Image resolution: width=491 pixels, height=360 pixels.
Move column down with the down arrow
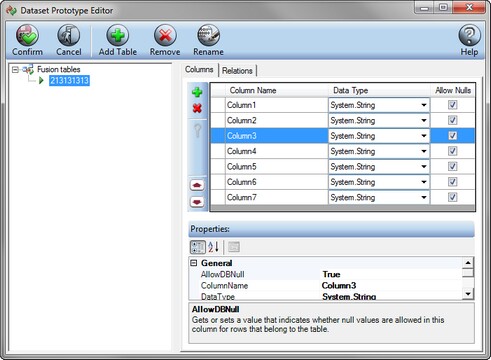click(197, 202)
